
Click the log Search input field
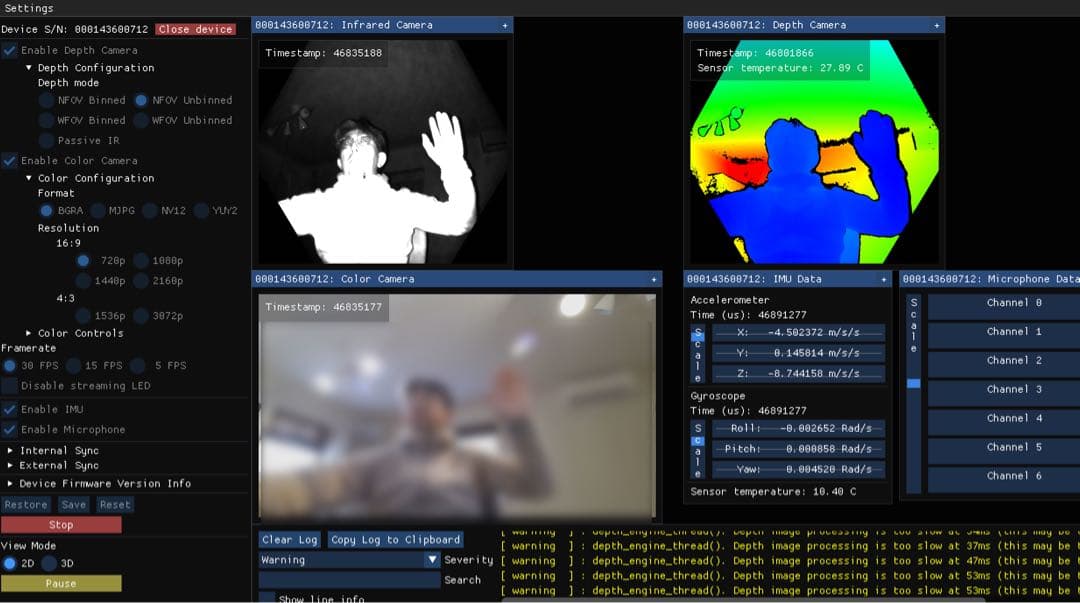coord(349,580)
